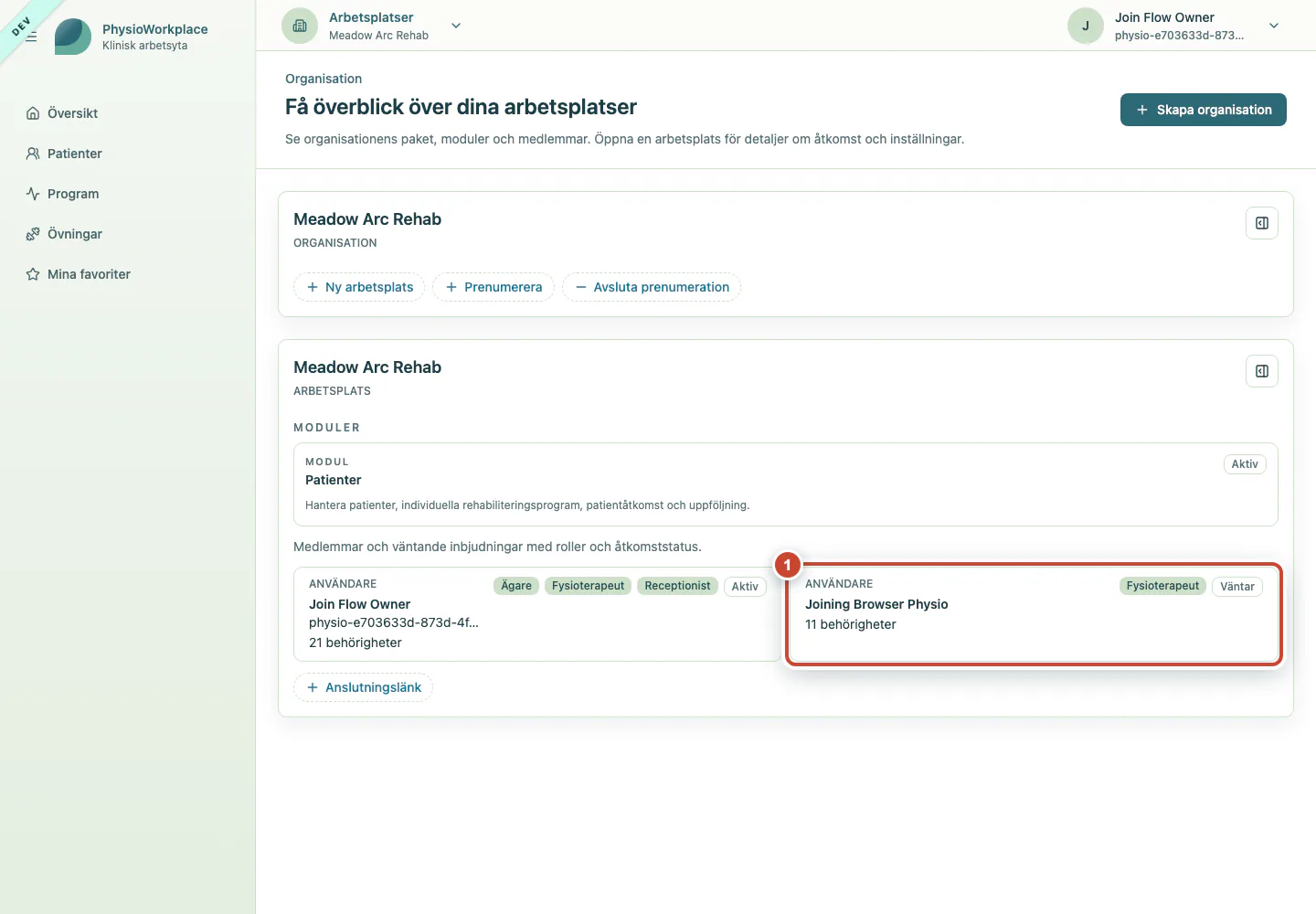The image size is (1316, 914).
Task: Click the Skapa organisation button
Action: point(1204,110)
